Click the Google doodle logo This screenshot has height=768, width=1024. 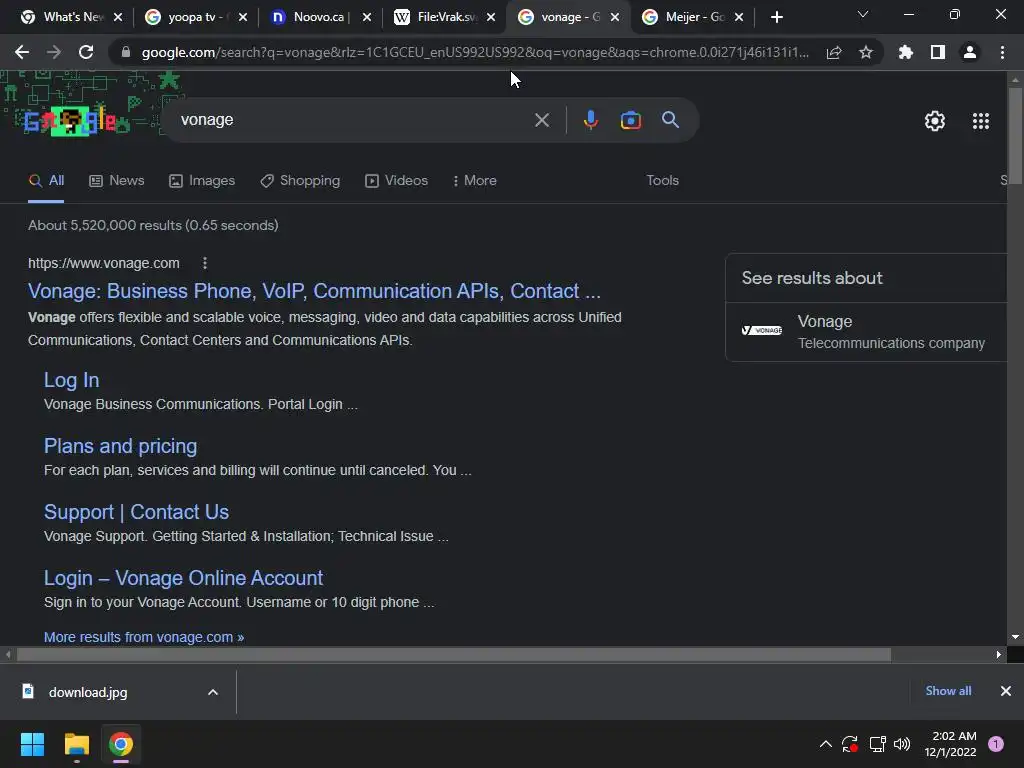click(x=71, y=121)
